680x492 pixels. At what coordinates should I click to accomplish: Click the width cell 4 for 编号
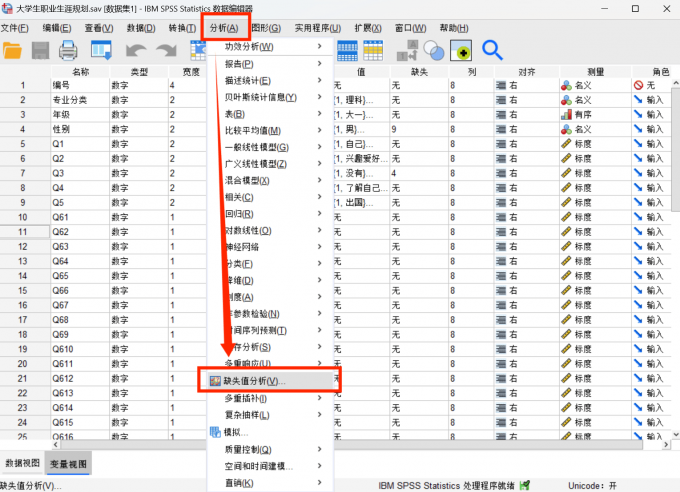click(187, 85)
